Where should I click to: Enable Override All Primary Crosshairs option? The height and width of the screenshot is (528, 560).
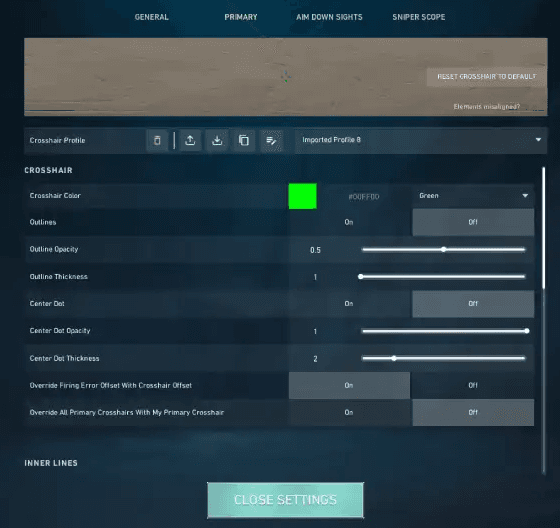pyautogui.click(x=349, y=412)
